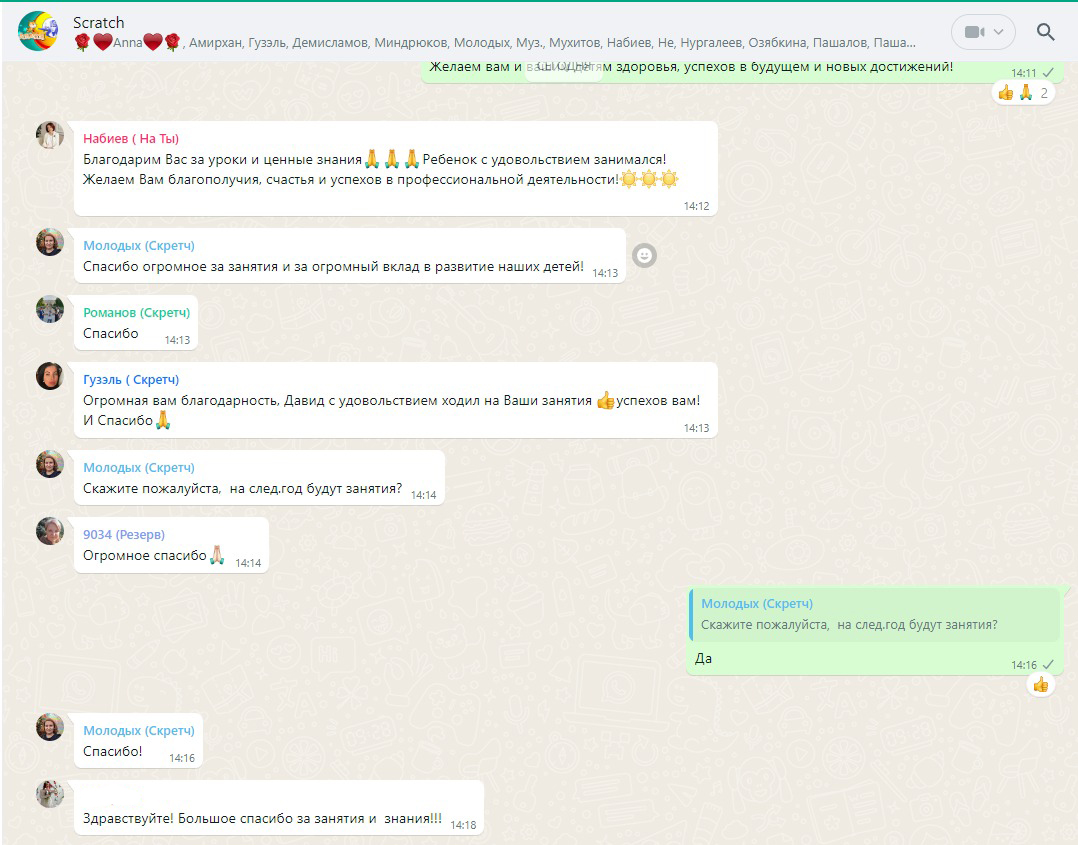
Task: Open contact "Гузэль ( Скретч)" by name
Action: 131,380
